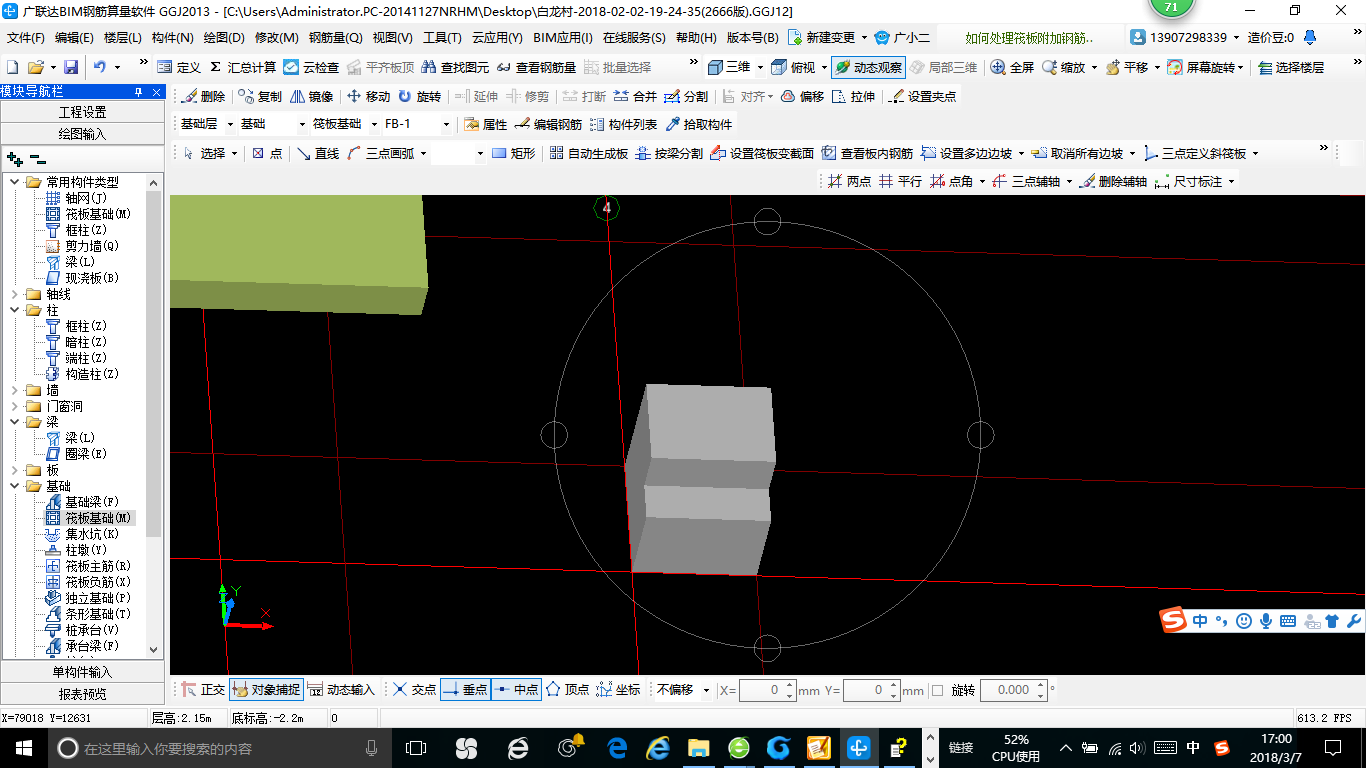Expand the 门窗洞 tree node

coord(14,406)
